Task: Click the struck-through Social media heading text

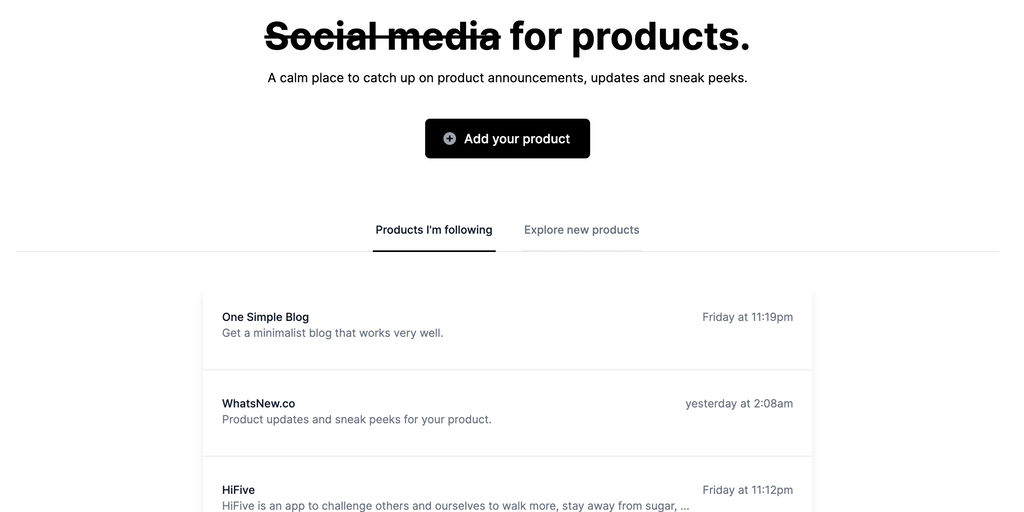Action: 382,37
